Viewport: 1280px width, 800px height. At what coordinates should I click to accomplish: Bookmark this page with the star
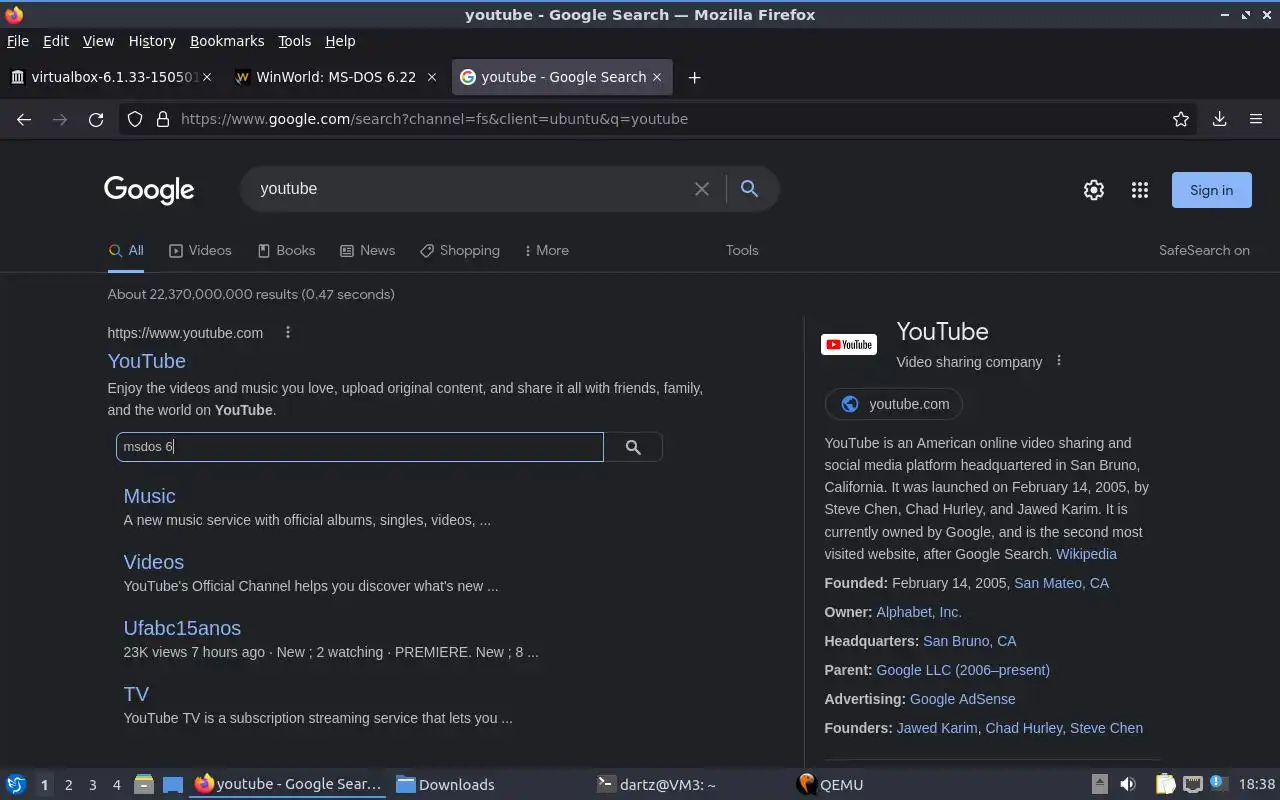coord(1181,119)
